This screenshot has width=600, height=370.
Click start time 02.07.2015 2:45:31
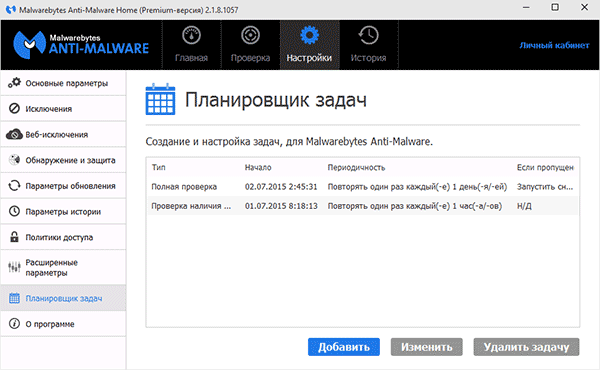coord(281,187)
